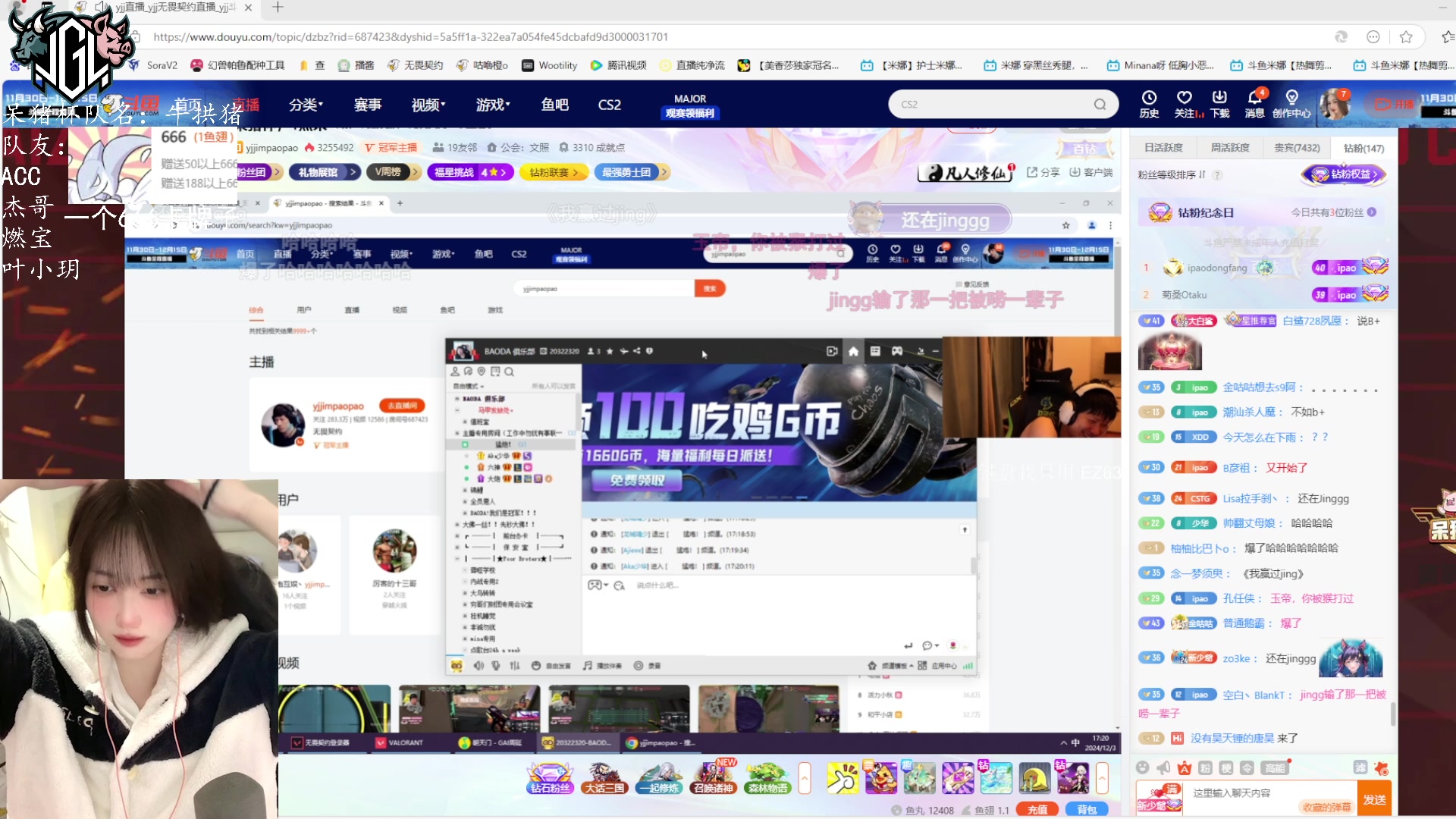This screenshot has width=1456, height=819.
Task: Open the 礼物展馆 arrow pill
Action: tap(327, 172)
